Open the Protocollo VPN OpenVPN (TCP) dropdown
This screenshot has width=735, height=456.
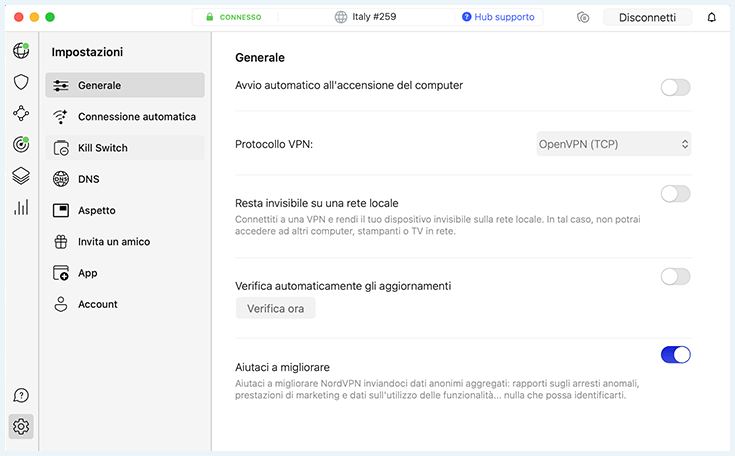coord(614,144)
